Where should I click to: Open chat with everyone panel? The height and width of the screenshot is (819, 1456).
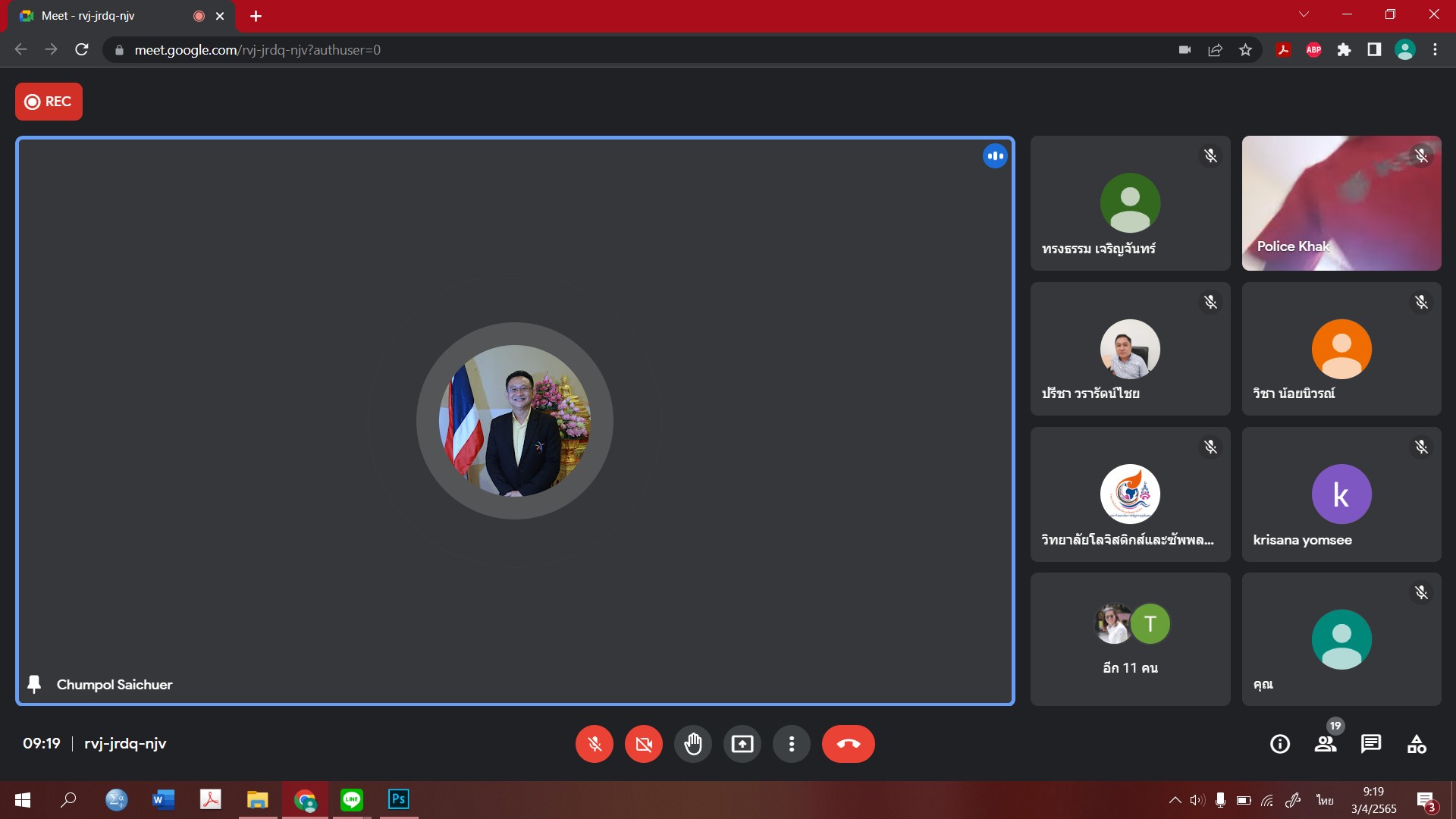click(1370, 744)
